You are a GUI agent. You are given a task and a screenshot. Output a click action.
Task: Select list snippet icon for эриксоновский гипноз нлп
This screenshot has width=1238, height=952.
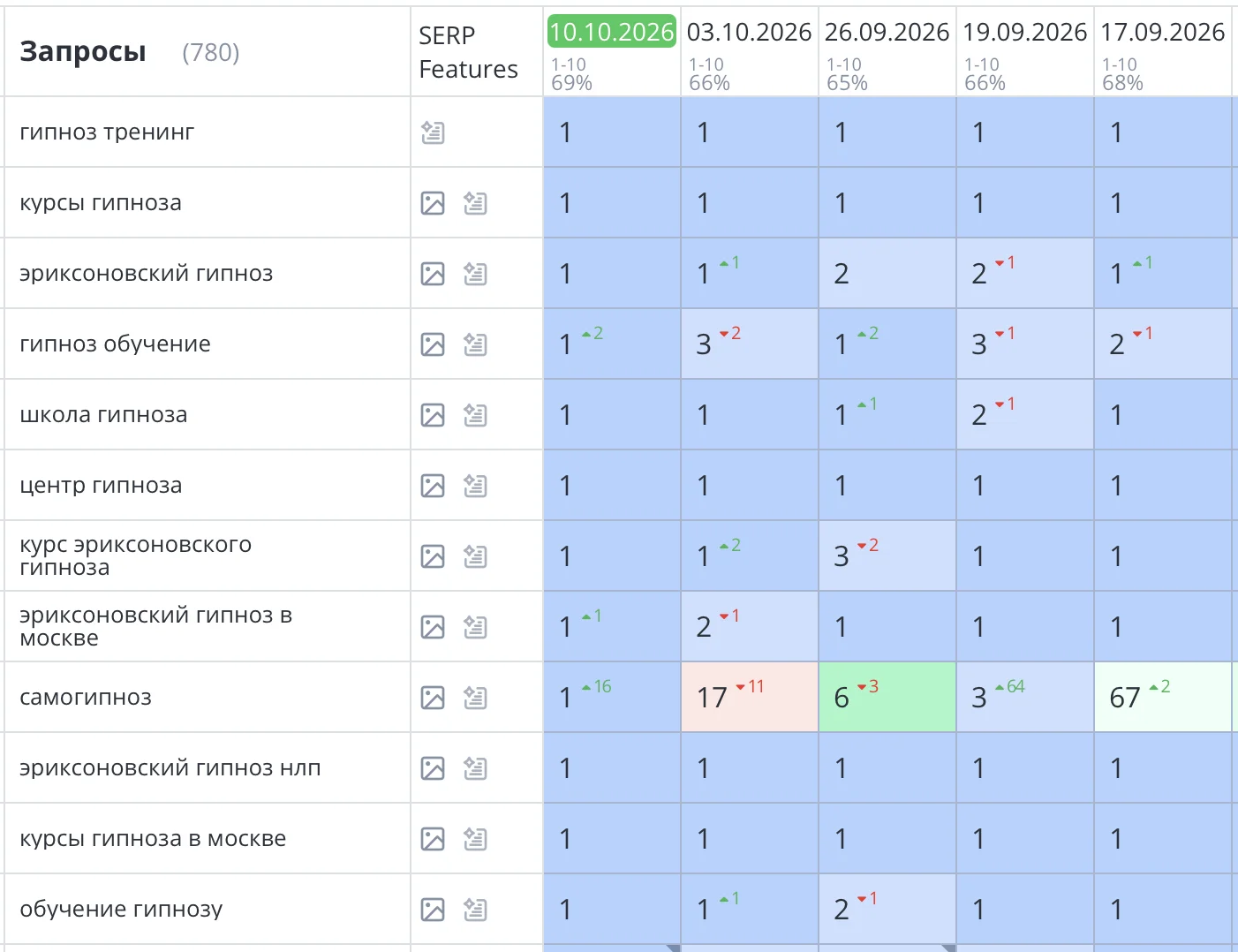[475, 768]
